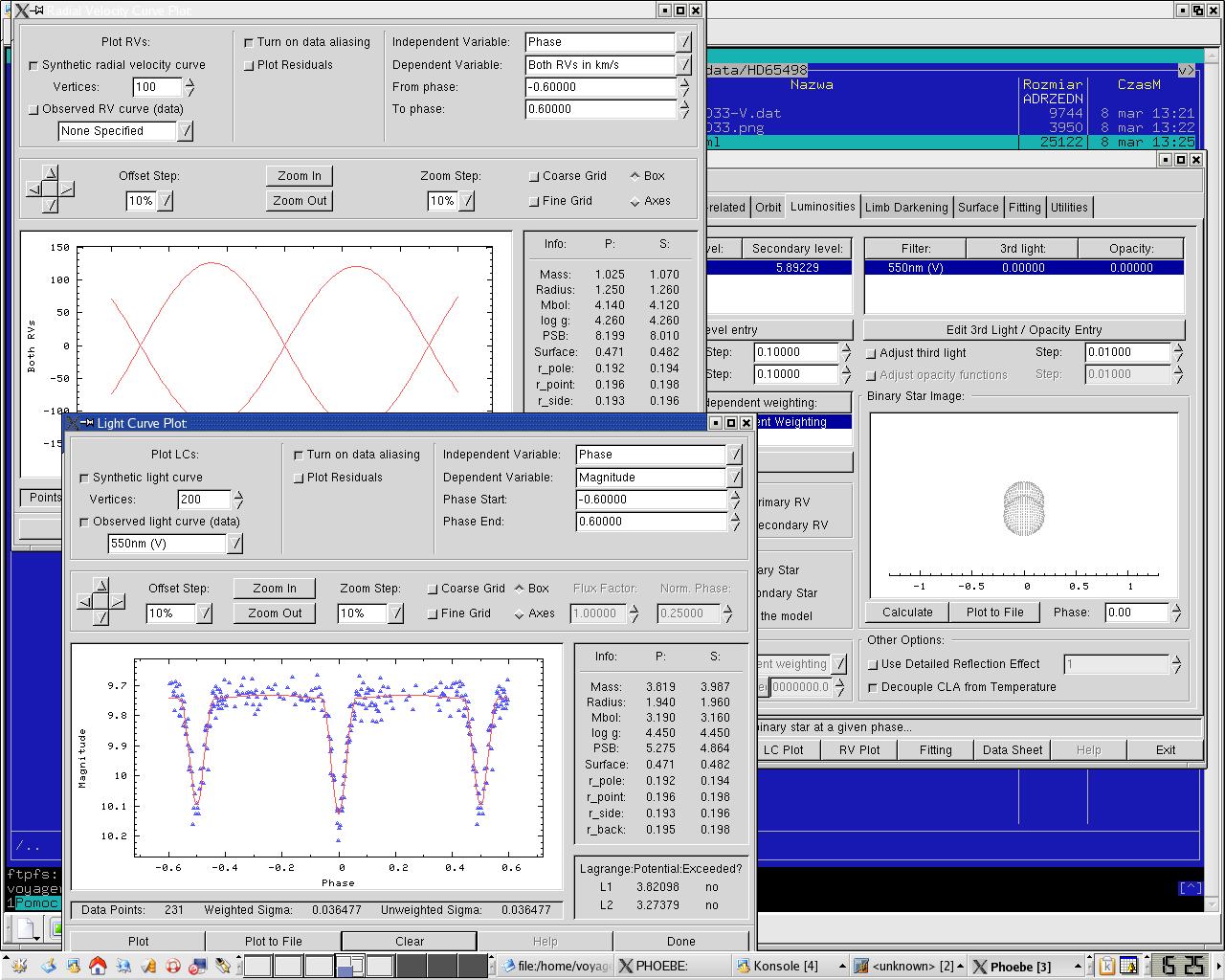This screenshot has height=980, width=1225.
Task: Click the Phase Start input field
Action: click(x=651, y=500)
